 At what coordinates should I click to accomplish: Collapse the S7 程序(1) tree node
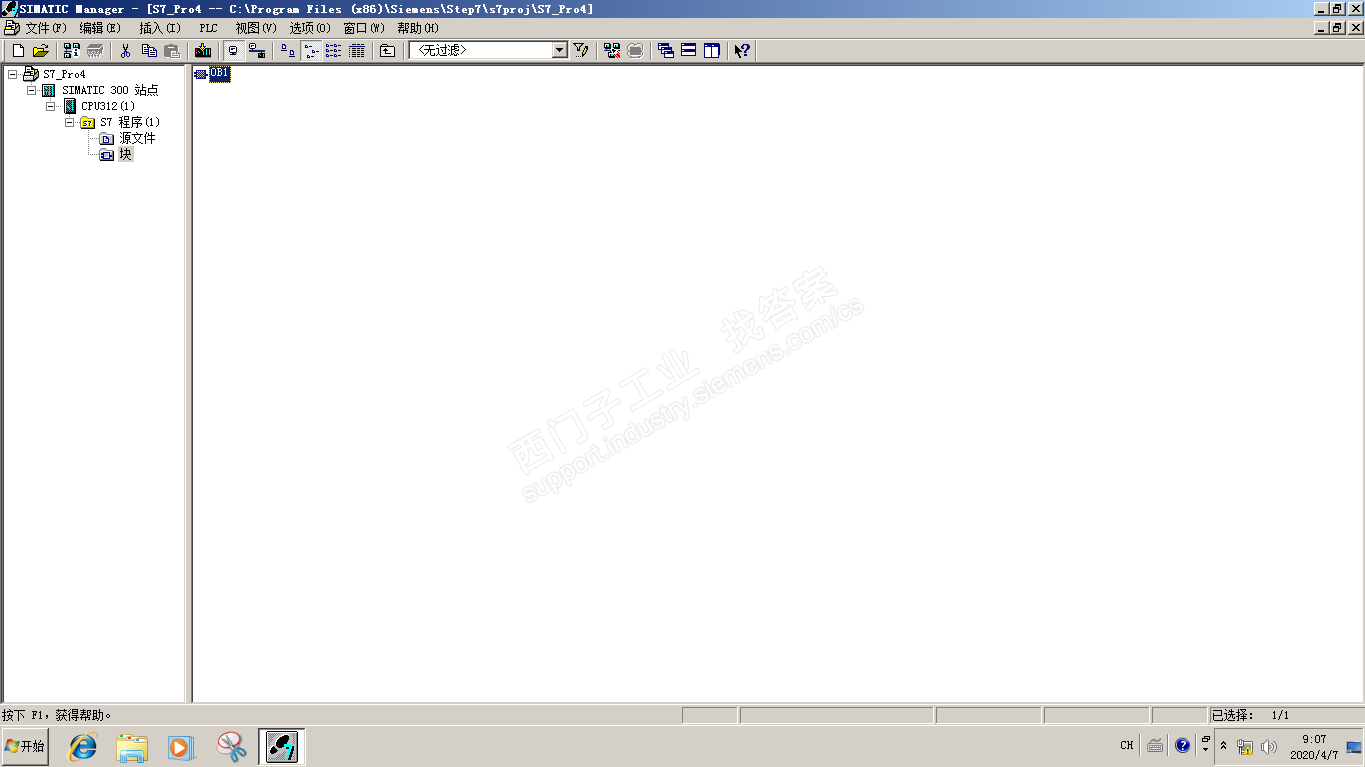coord(69,122)
